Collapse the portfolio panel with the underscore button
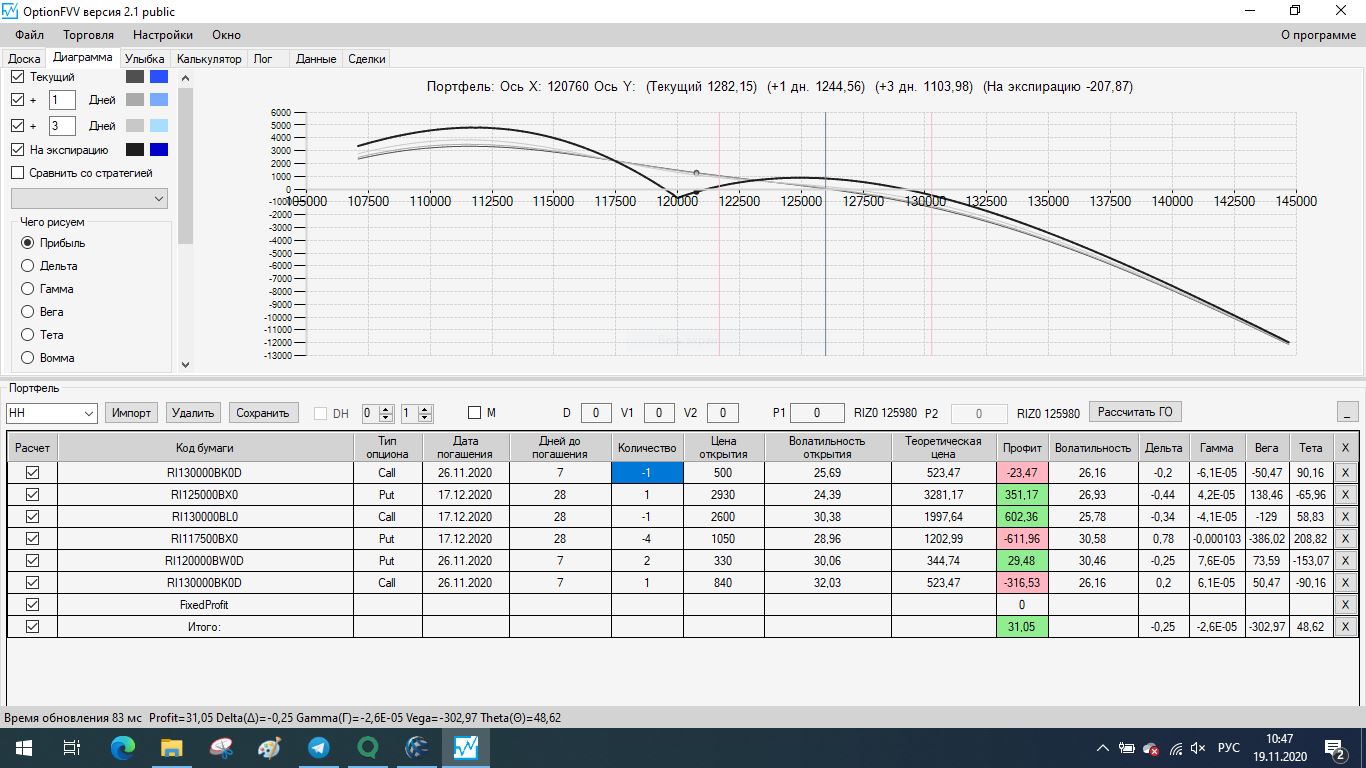This screenshot has height=768, width=1366. [1347, 413]
